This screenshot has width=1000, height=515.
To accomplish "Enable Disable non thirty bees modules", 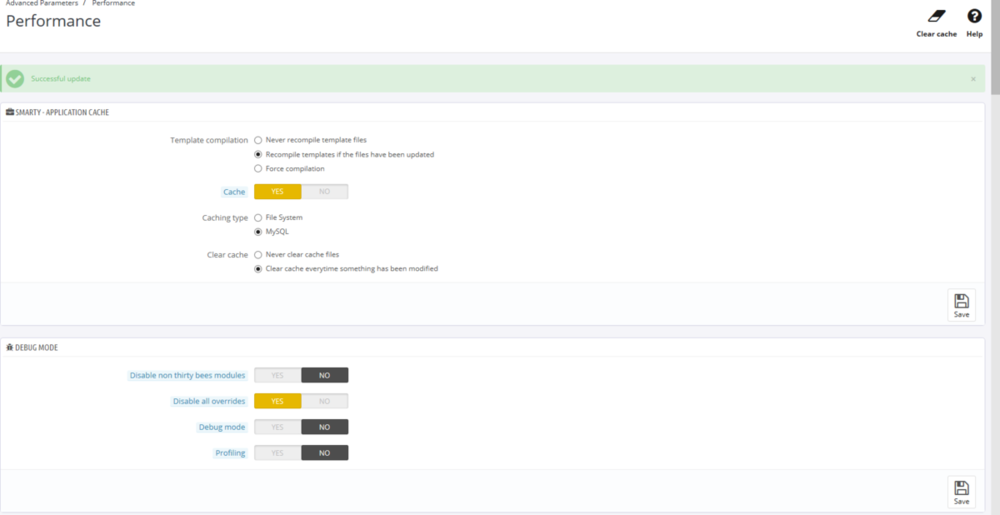I will point(277,376).
